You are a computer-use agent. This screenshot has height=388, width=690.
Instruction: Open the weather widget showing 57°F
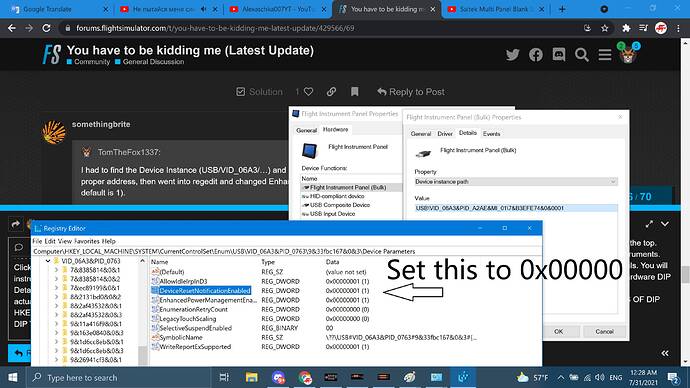tap(532, 377)
